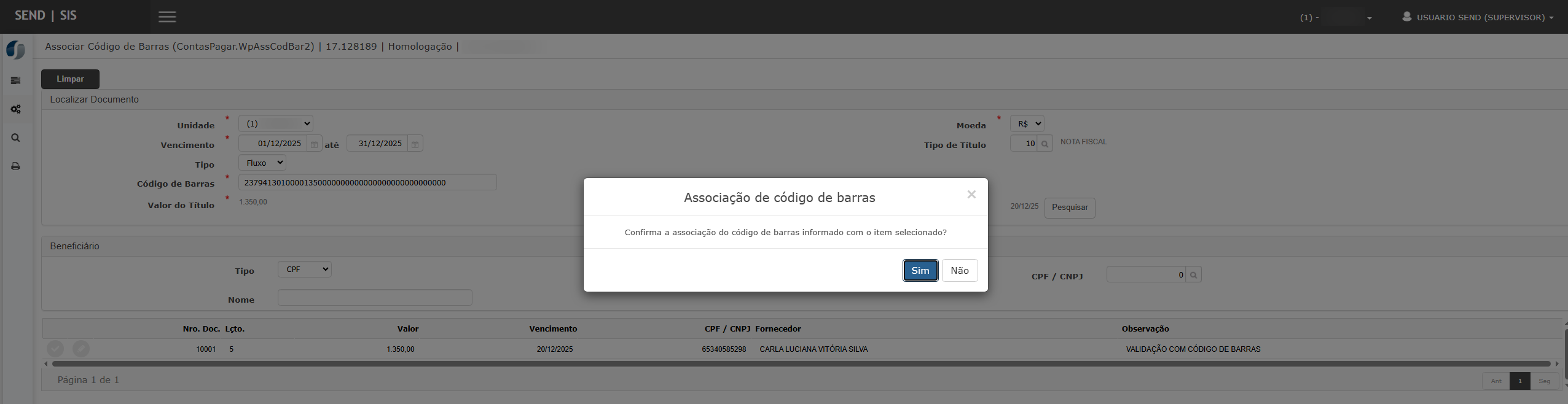This screenshot has width=1568, height=404.
Task: Confirm association by clicking Sim
Action: pos(920,271)
